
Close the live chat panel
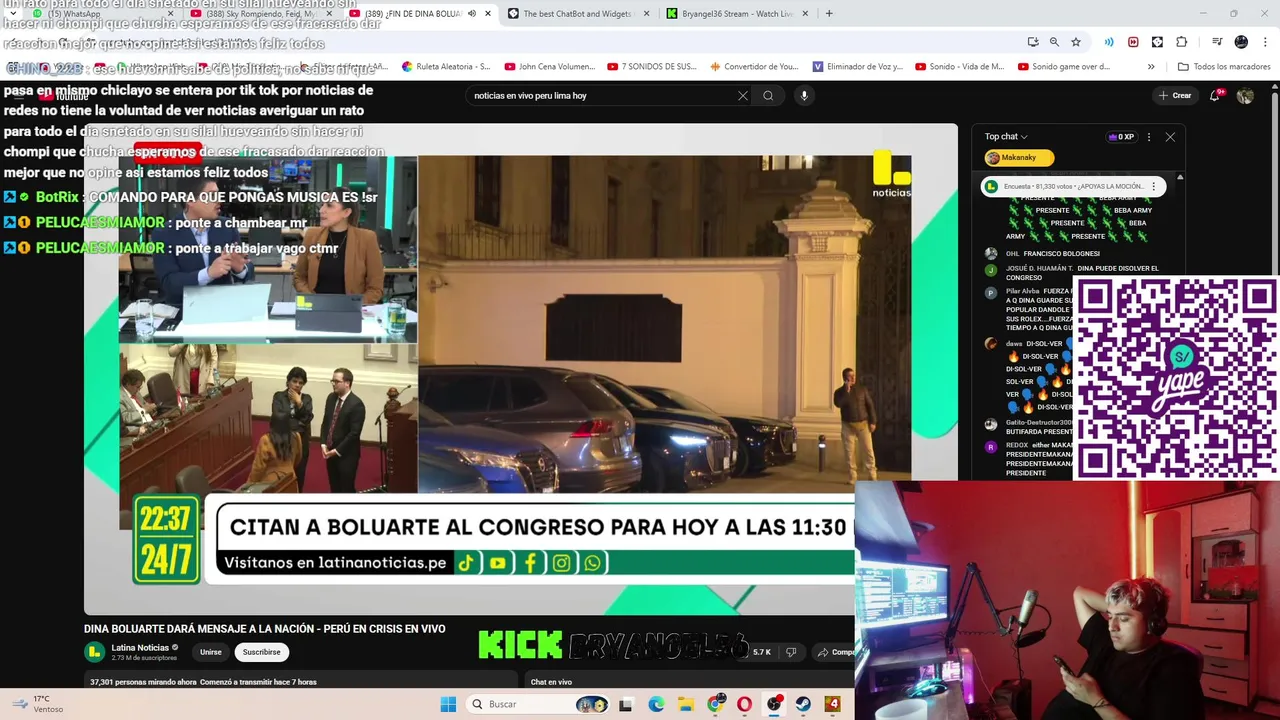pyautogui.click(x=1170, y=137)
